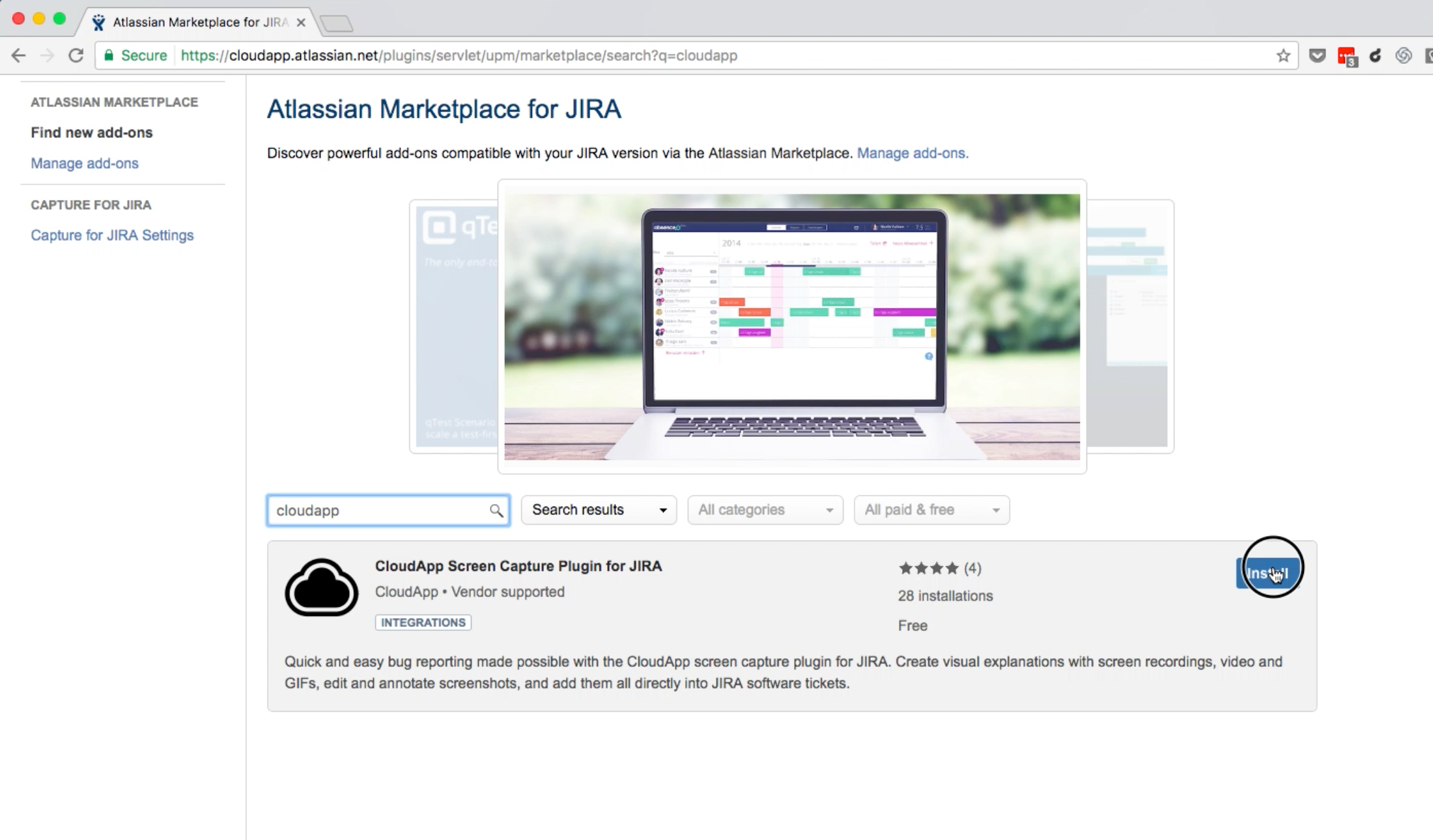1433x840 pixels.
Task: Open the Pocket extension icon
Action: (x=1317, y=55)
